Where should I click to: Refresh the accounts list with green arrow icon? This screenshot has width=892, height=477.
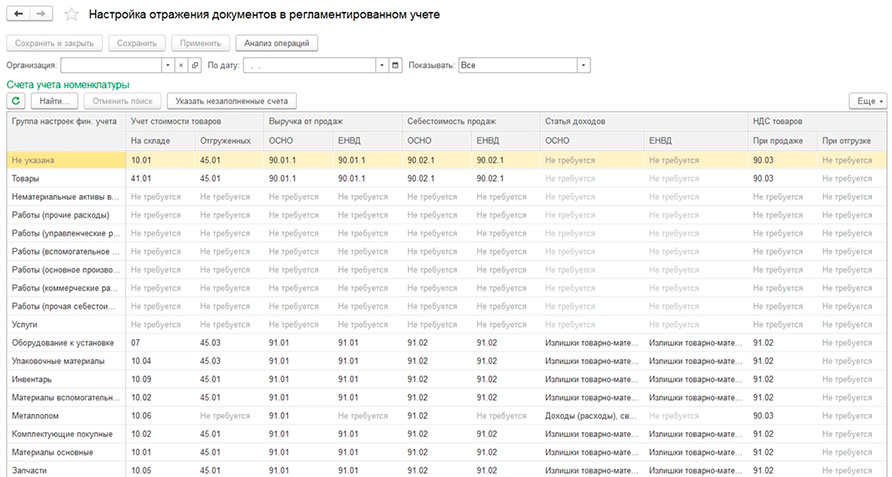click(x=16, y=101)
